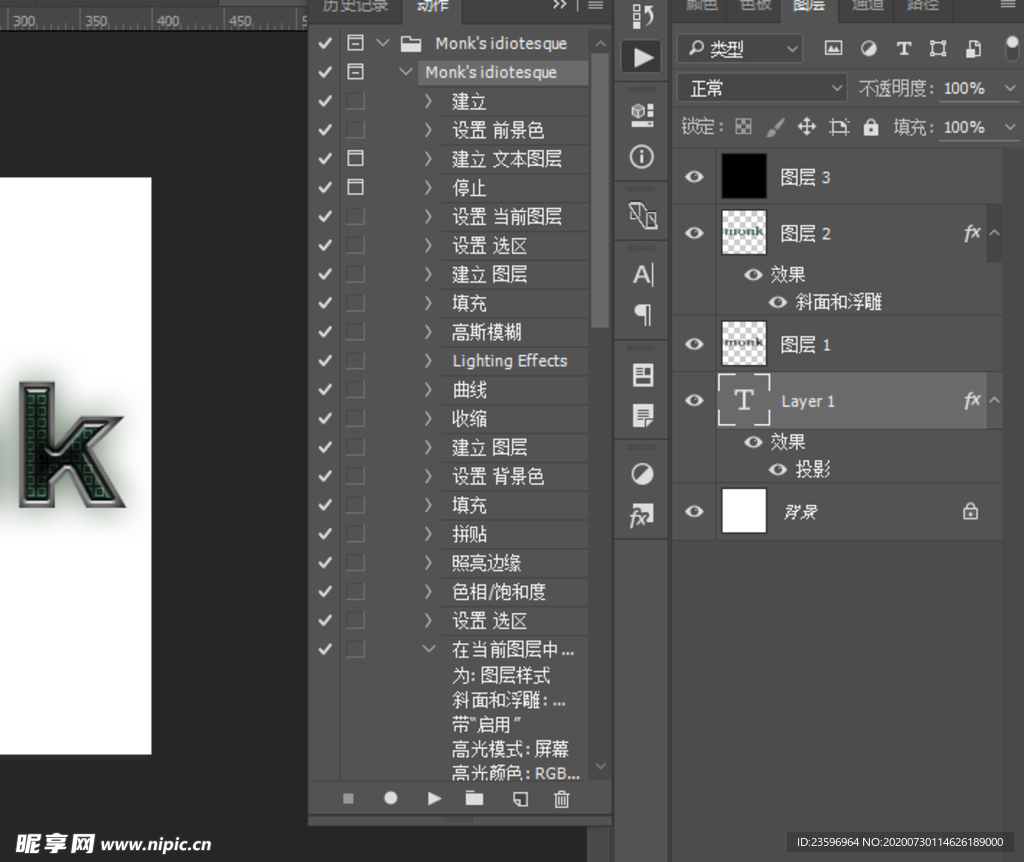Click the play button to run the action

point(434,798)
